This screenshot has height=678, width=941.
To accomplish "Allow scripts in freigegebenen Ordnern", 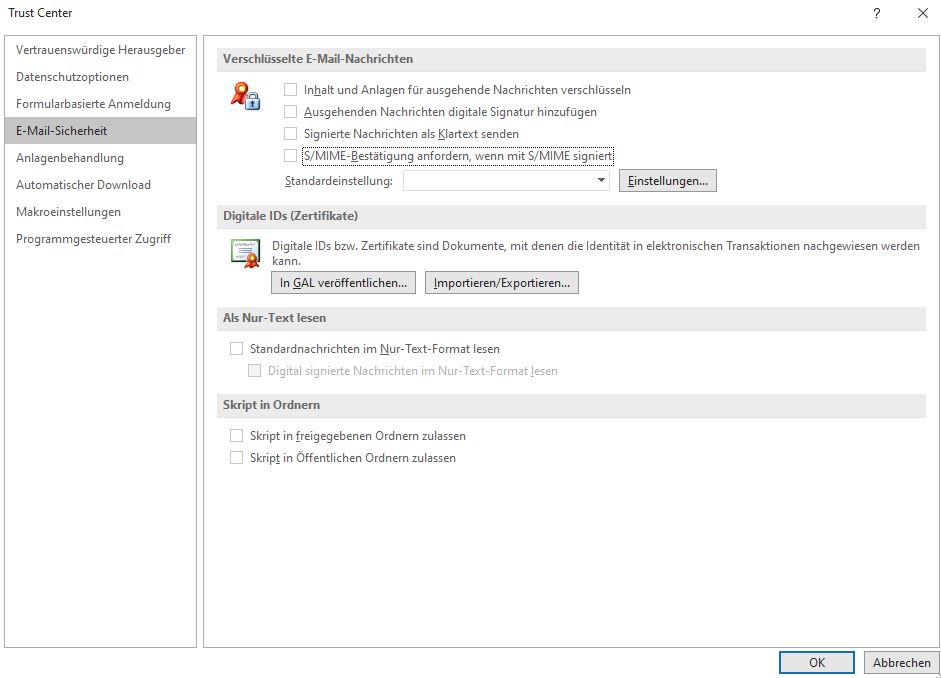I will coord(237,436).
